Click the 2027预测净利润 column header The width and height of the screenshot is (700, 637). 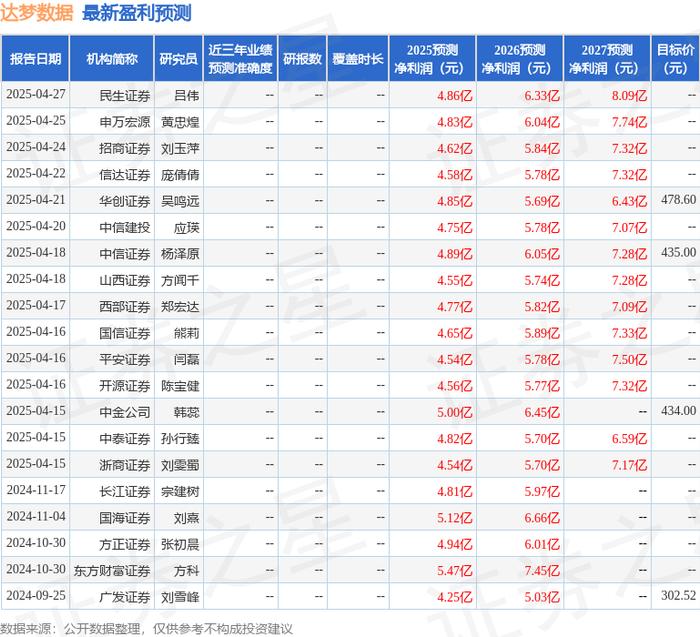click(x=607, y=59)
